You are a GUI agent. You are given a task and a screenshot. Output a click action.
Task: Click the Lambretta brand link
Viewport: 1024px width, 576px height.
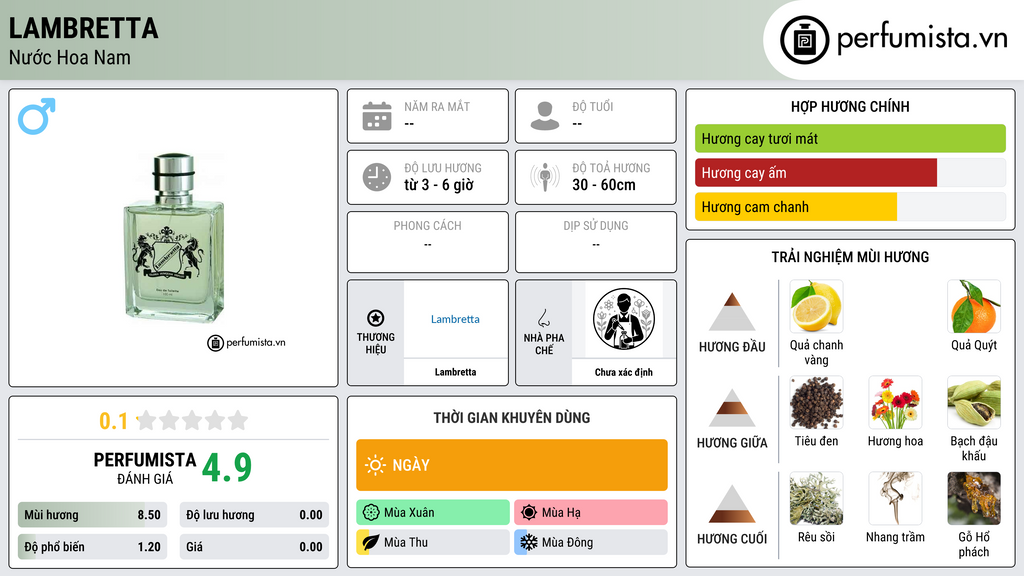(x=455, y=319)
